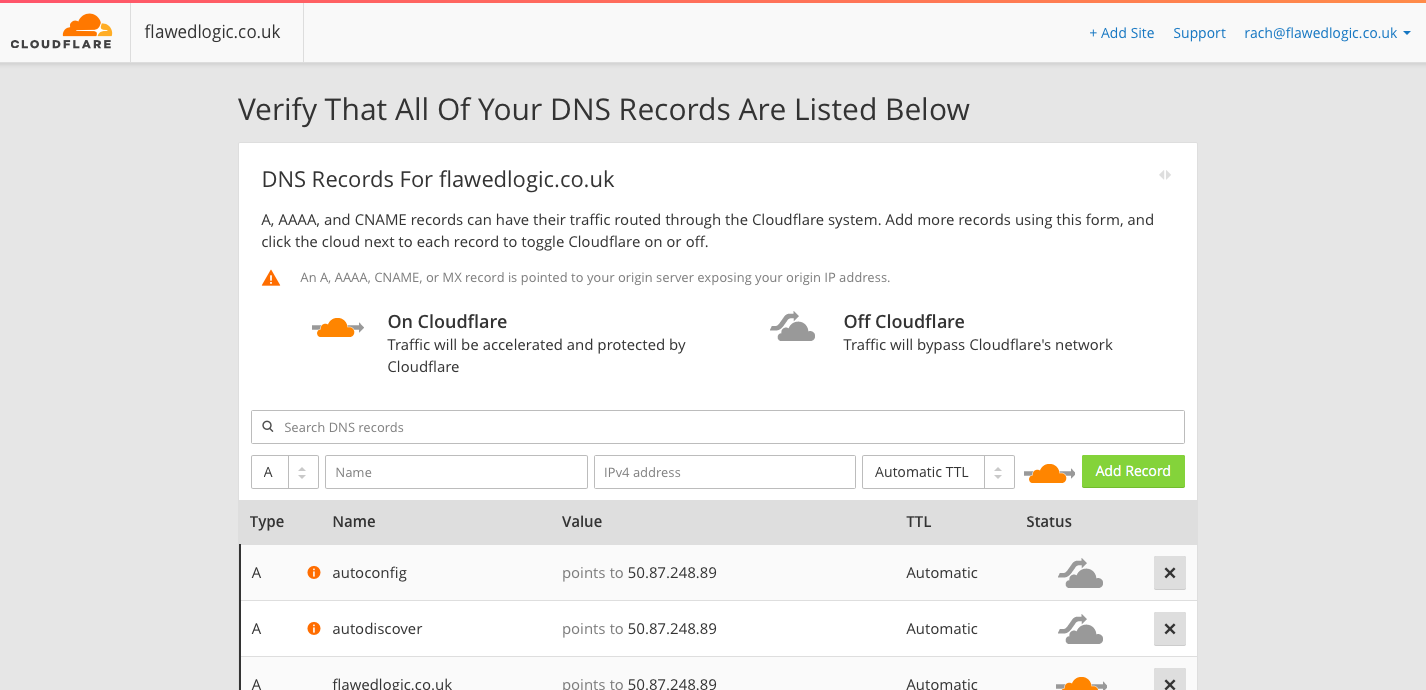The height and width of the screenshot is (690, 1426).
Task: Click the Off Cloudflare heading text
Action: click(904, 322)
